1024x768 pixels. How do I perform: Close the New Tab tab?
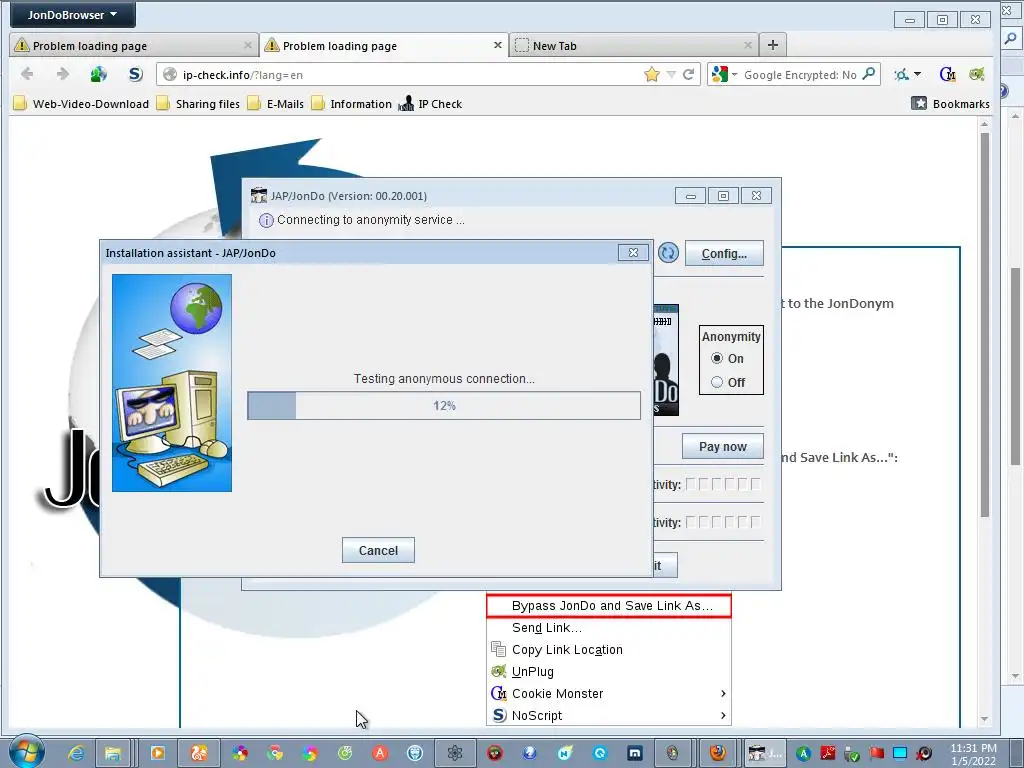click(748, 45)
